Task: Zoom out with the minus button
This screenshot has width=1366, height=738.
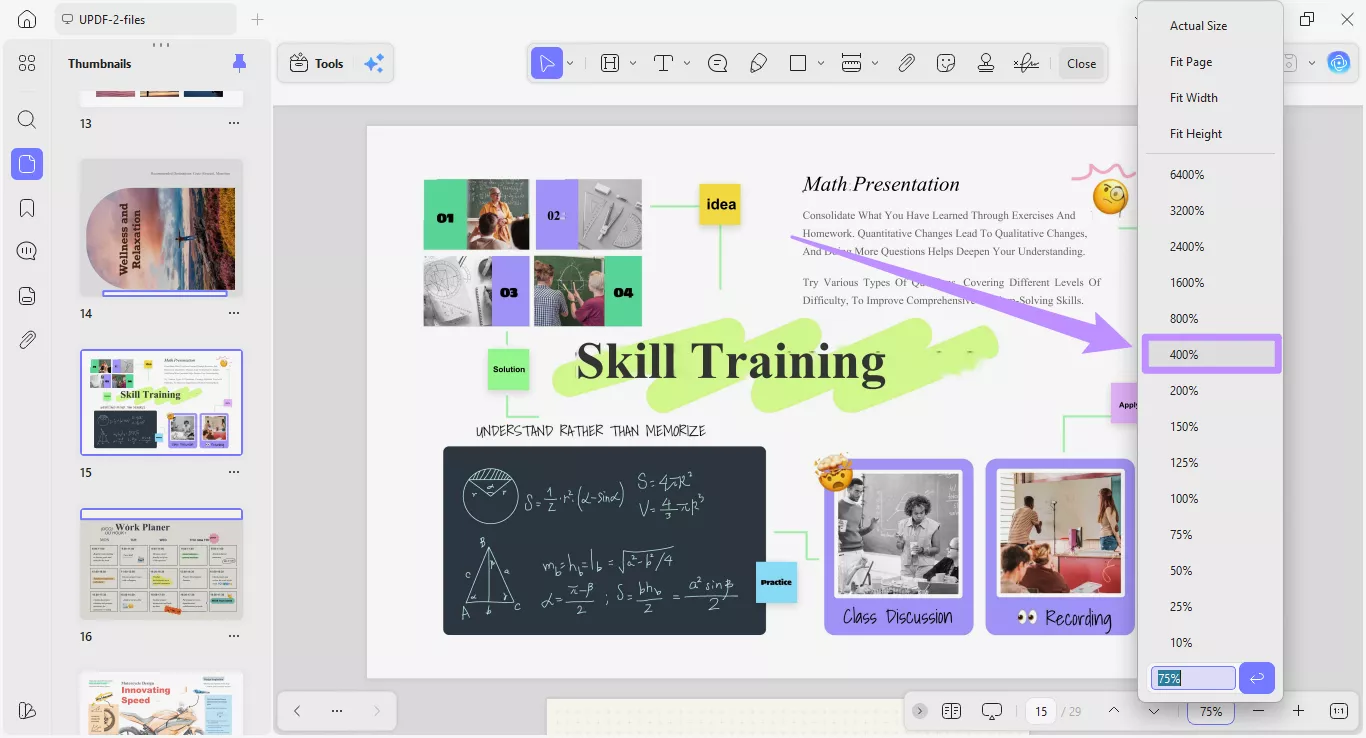Action: pos(1258,711)
